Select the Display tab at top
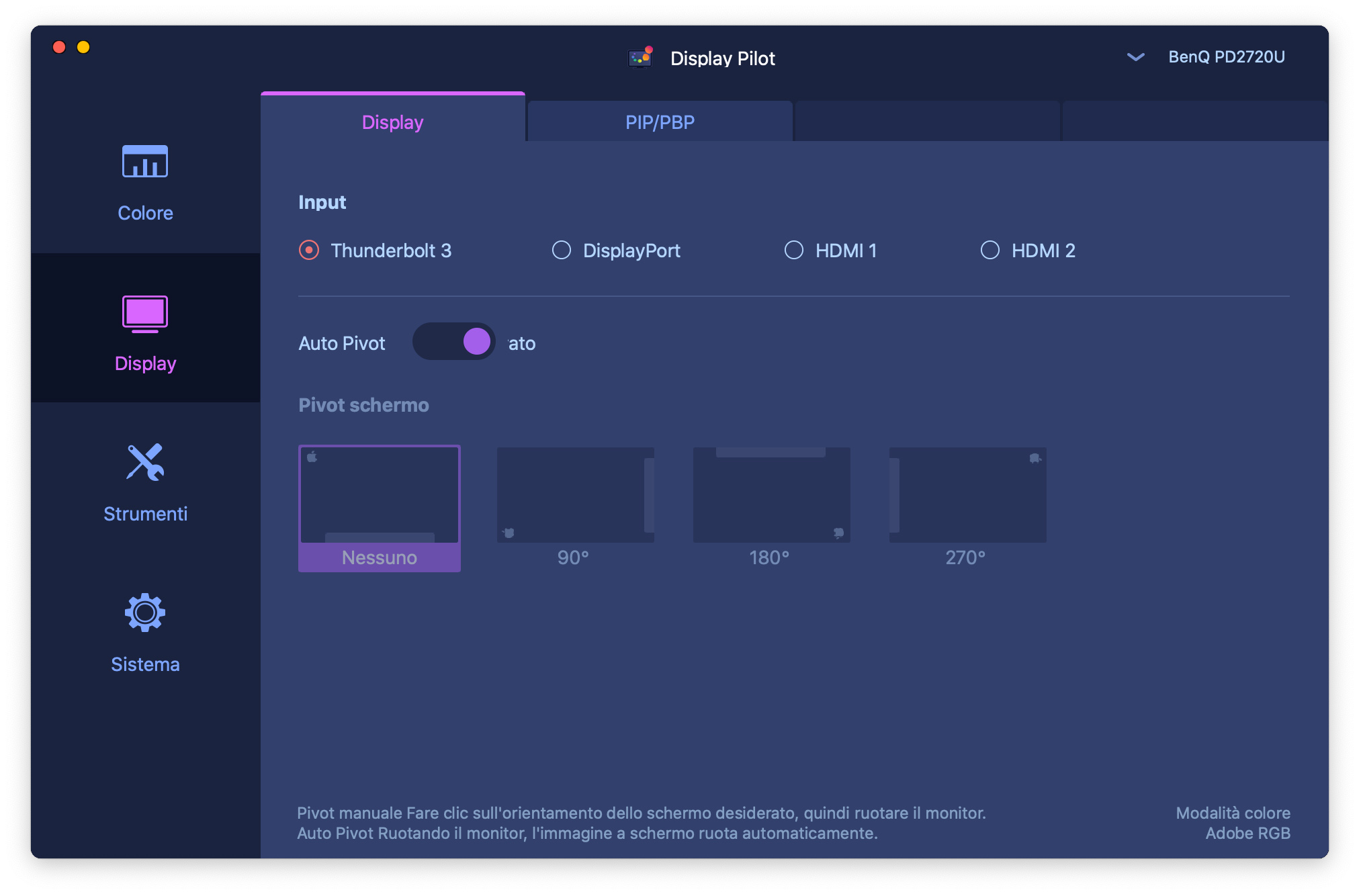The width and height of the screenshot is (1361, 896). (x=392, y=122)
